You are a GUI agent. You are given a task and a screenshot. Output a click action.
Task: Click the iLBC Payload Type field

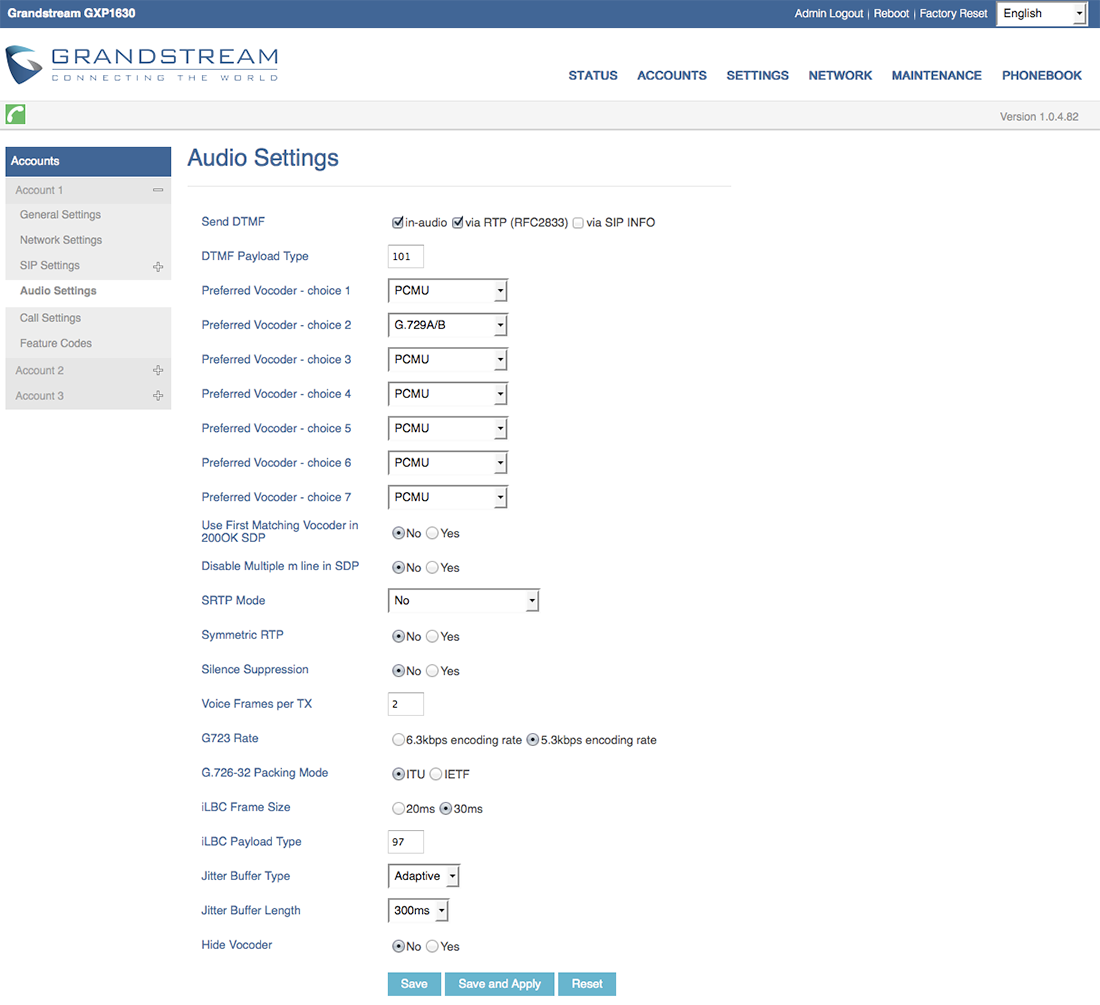tap(405, 842)
